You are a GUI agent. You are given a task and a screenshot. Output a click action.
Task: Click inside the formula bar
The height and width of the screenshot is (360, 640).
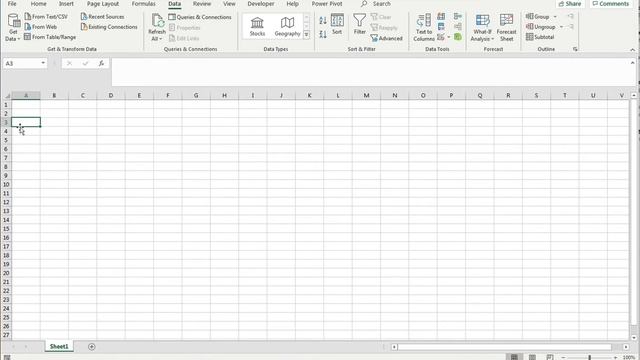click(371, 72)
